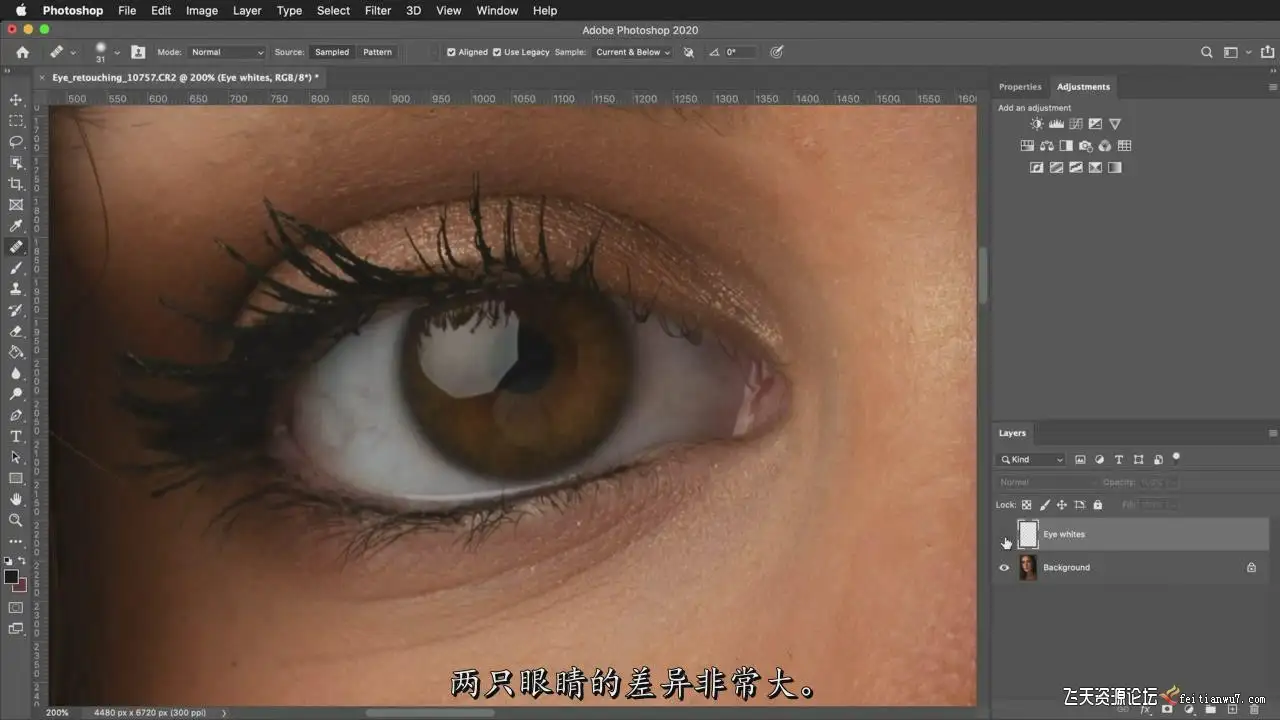Select the Rectangular Marquee tool
Image resolution: width=1280 pixels, height=720 pixels.
pyautogui.click(x=16, y=121)
